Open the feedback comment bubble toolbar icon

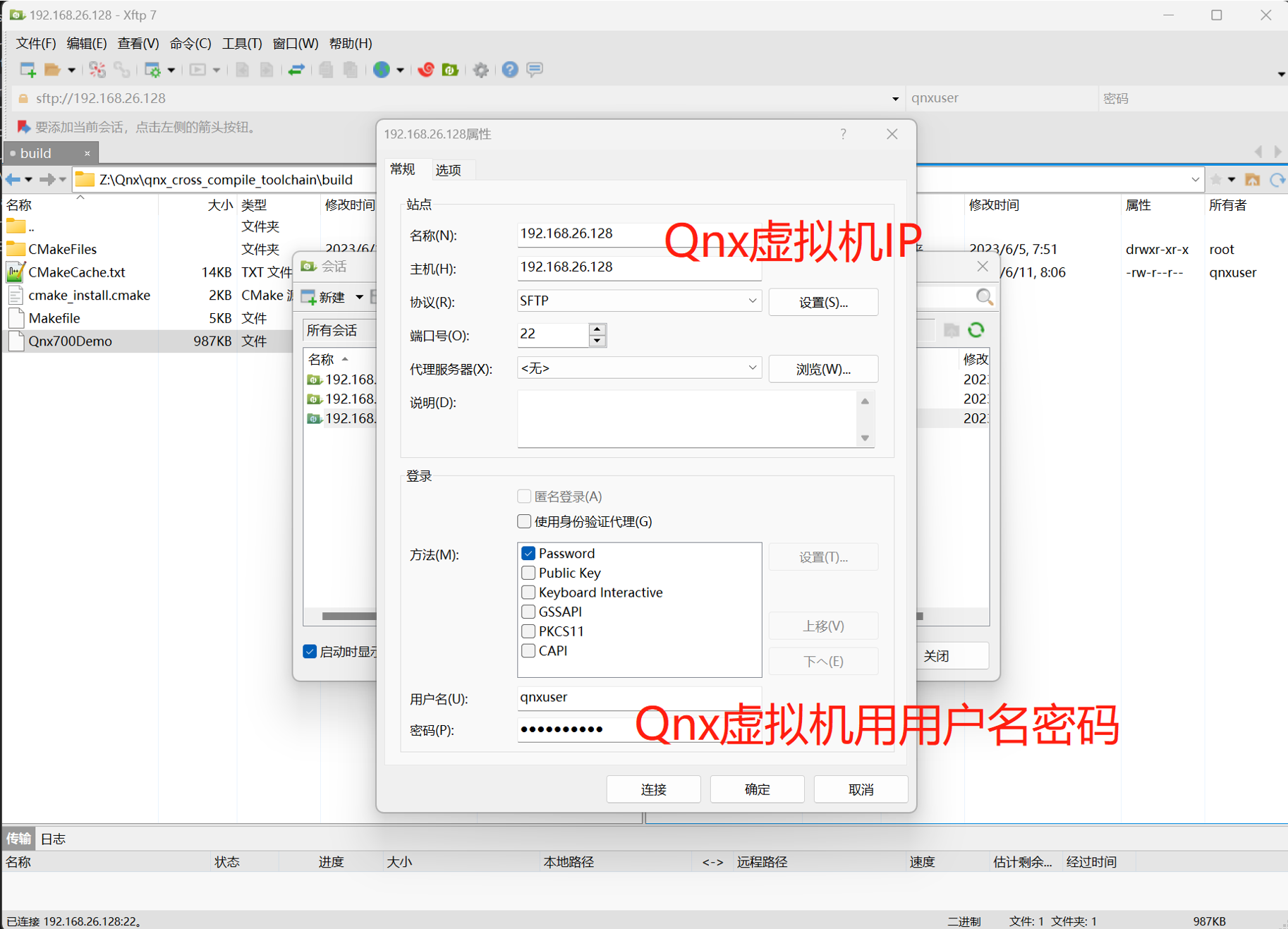click(534, 69)
